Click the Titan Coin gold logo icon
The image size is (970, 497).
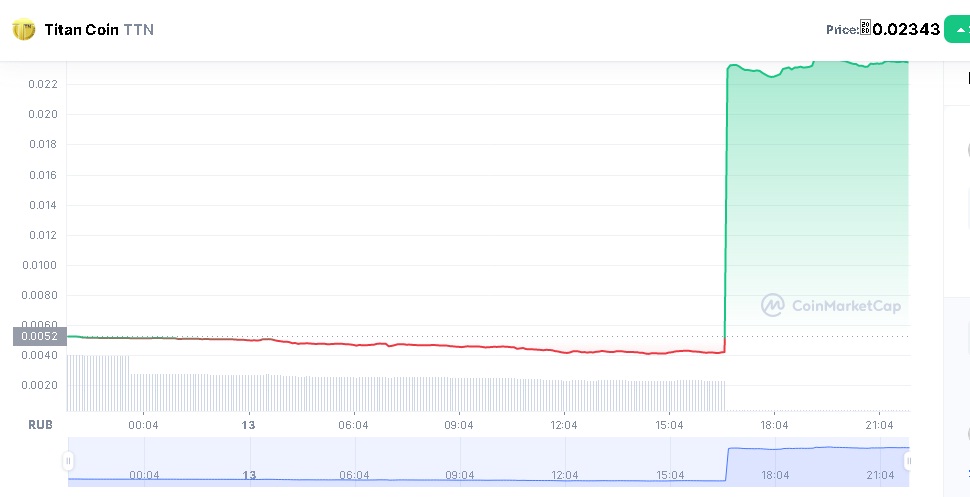(x=24, y=29)
